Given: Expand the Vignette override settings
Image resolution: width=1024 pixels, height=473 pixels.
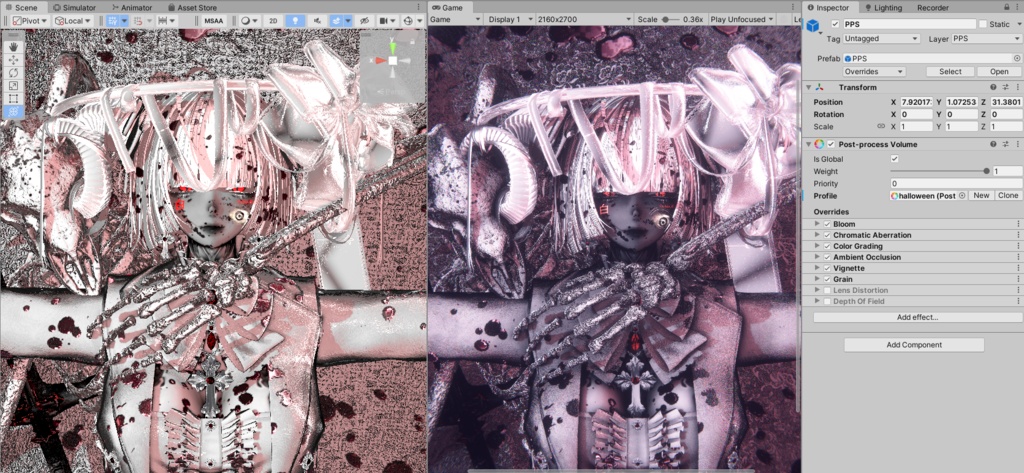Looking at the screenshot, I should [817, 269].
